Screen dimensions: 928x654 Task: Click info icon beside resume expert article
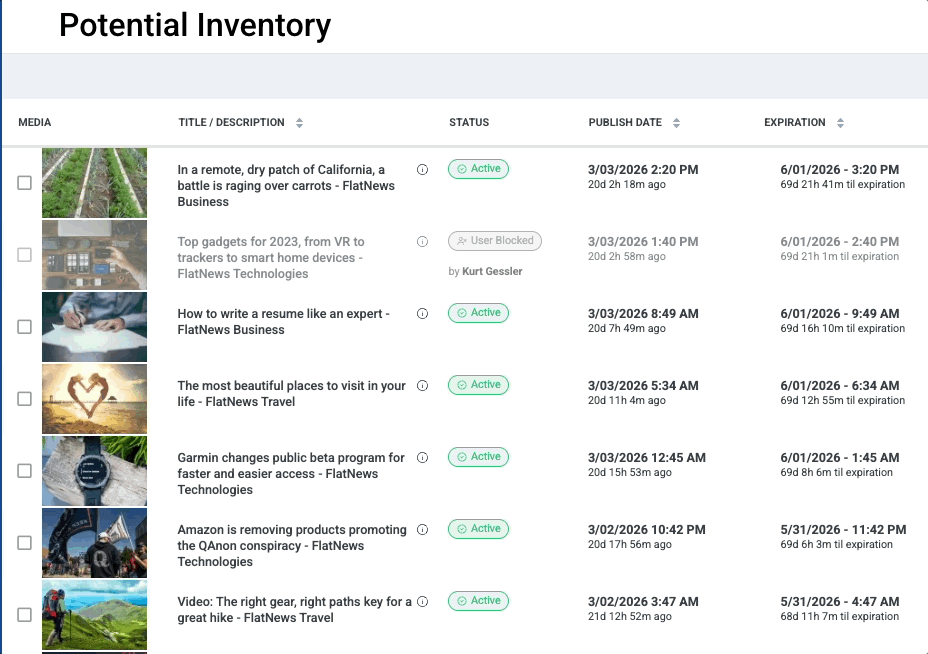click(422, 314)
